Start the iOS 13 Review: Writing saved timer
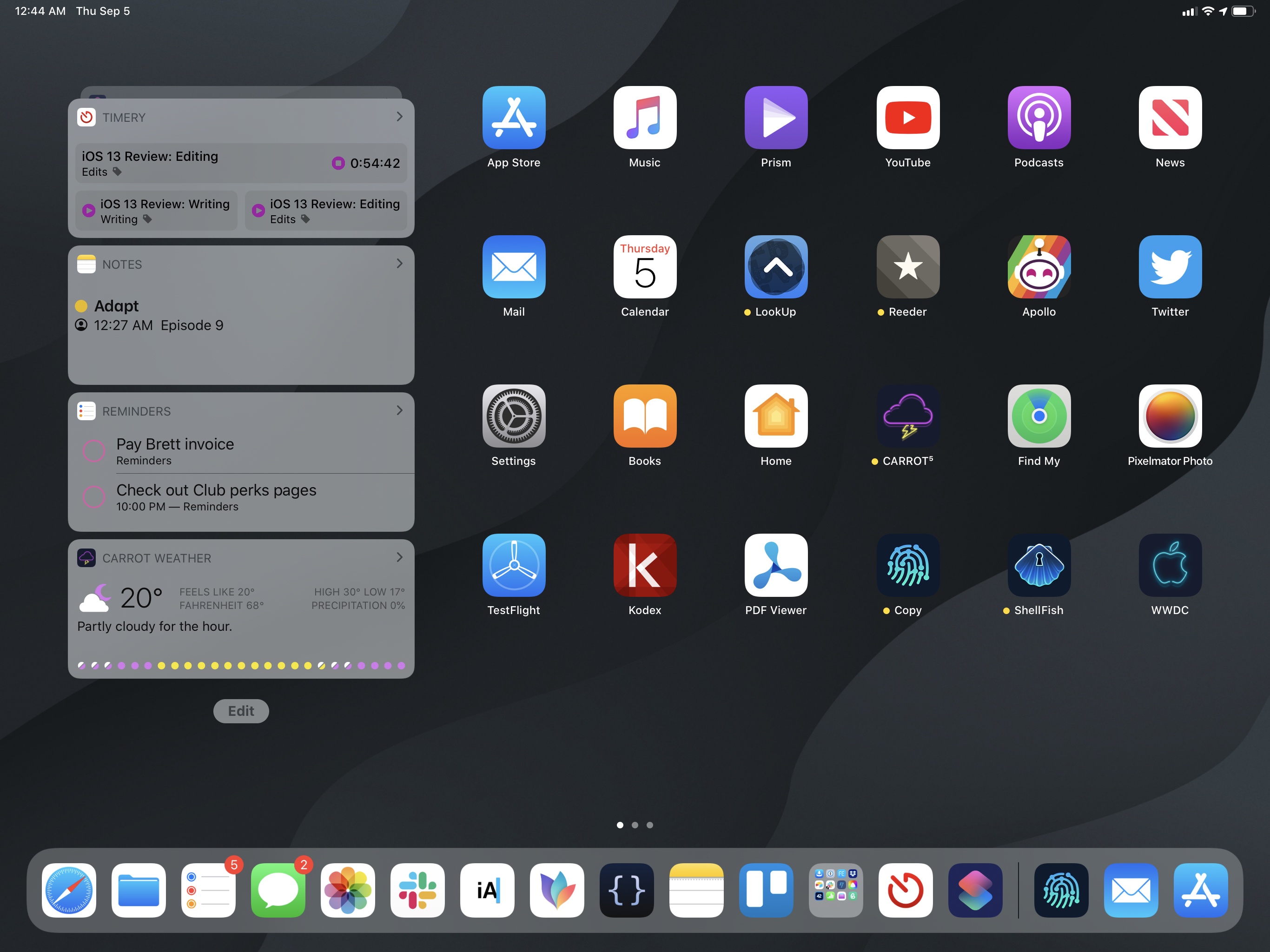Viewport: 1270px width, 952px height. pyautogui.click(x=89, y=211)
